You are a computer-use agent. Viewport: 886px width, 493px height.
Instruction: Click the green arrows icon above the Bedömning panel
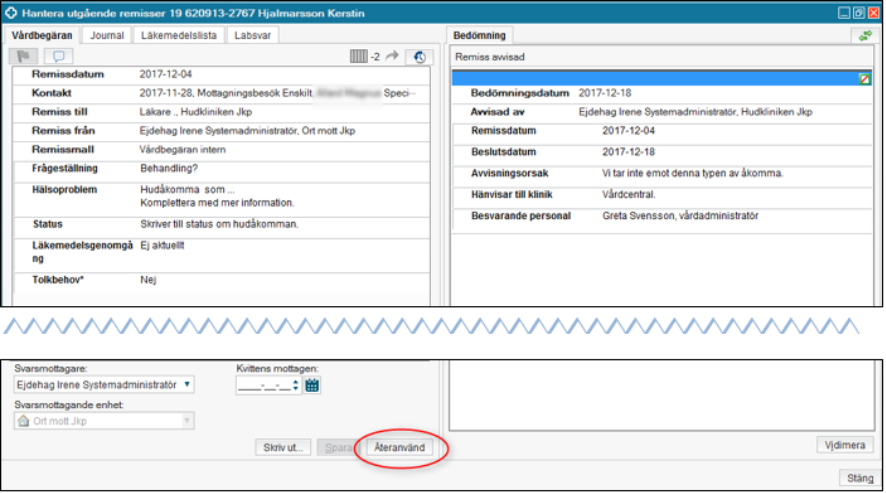pyautogui.click(x=864, y=35)
